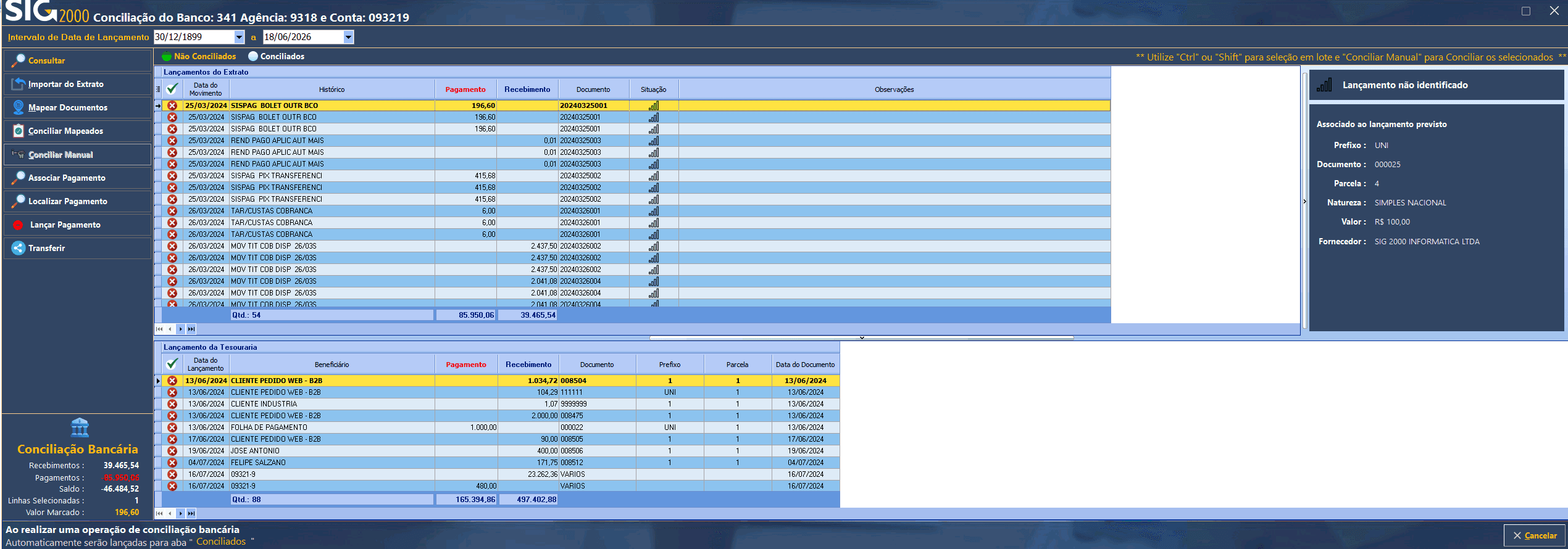Go to last record in the Extrato navigator

point(191,329)
